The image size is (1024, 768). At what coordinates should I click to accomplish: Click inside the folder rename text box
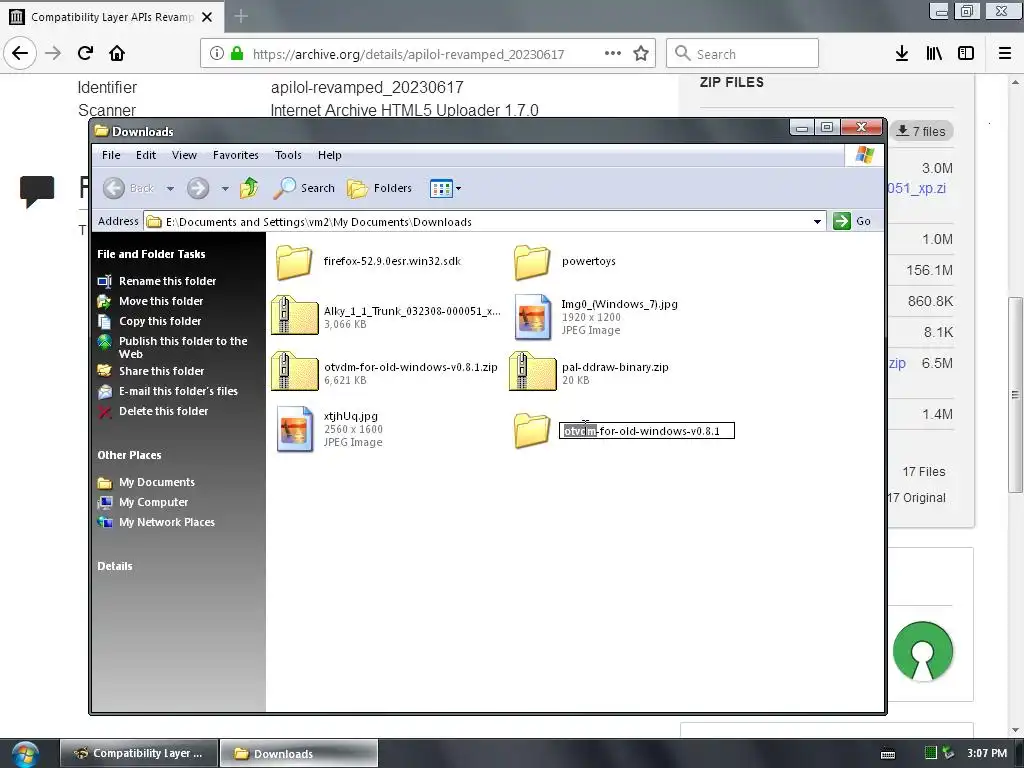(x=647, y=431)
